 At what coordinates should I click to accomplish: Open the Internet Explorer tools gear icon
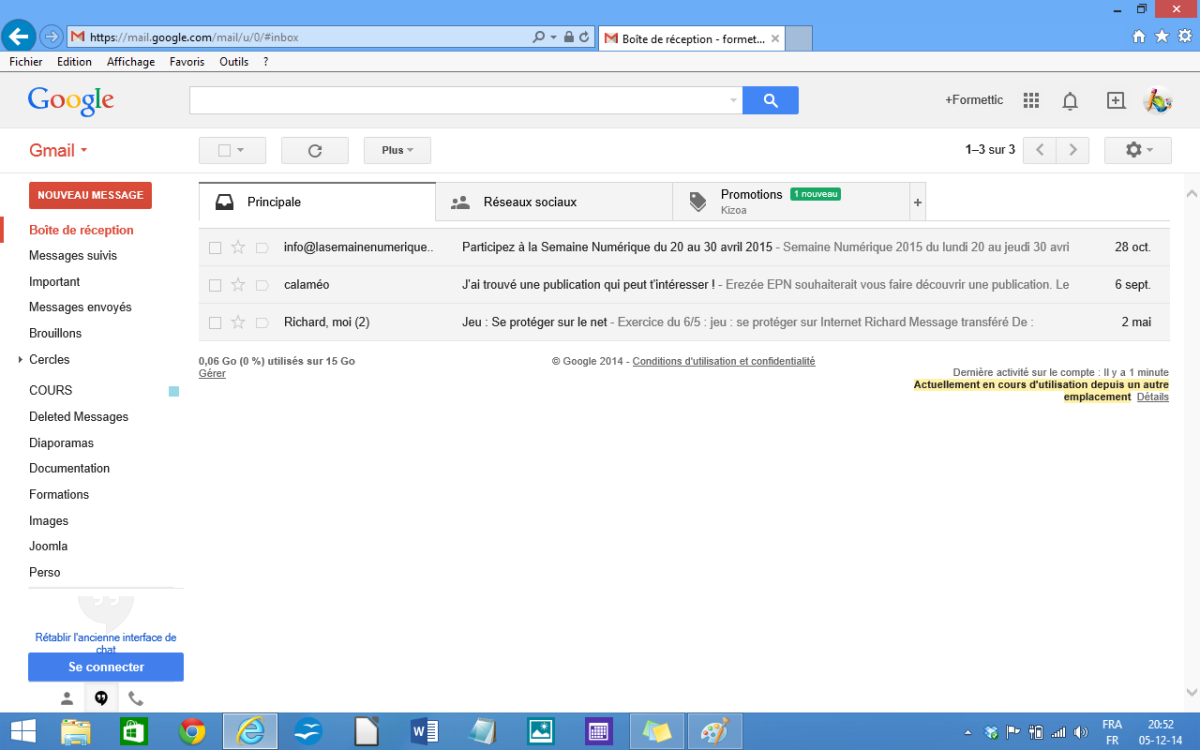[x=1184, y=36]
